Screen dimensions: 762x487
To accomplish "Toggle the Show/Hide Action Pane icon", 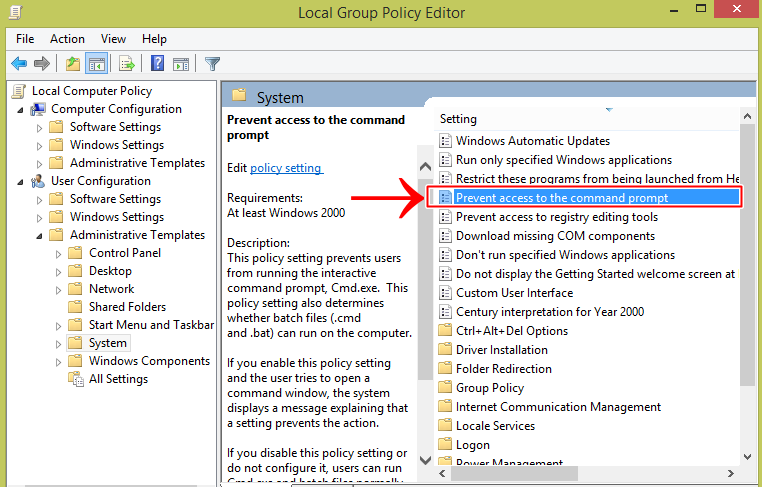I will click(181, 64).
